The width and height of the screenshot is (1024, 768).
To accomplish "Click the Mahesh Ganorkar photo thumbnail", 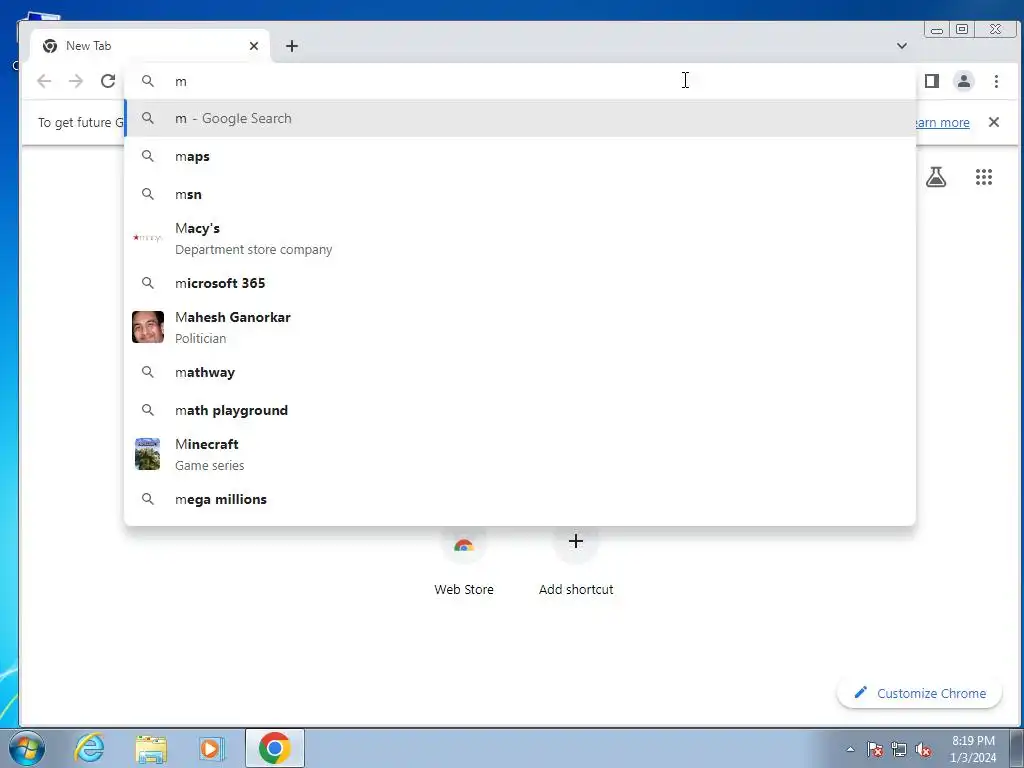I will tap(148, 327).
